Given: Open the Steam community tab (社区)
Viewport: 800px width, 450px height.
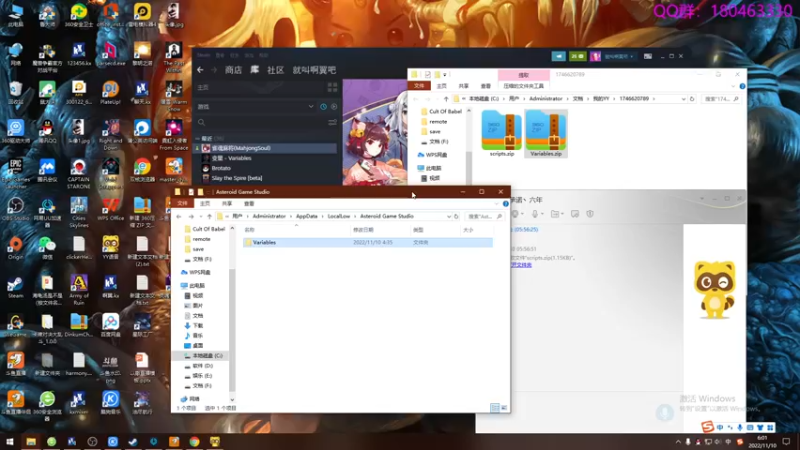Looking at the screenshot, I should click(x=276, y=70).
